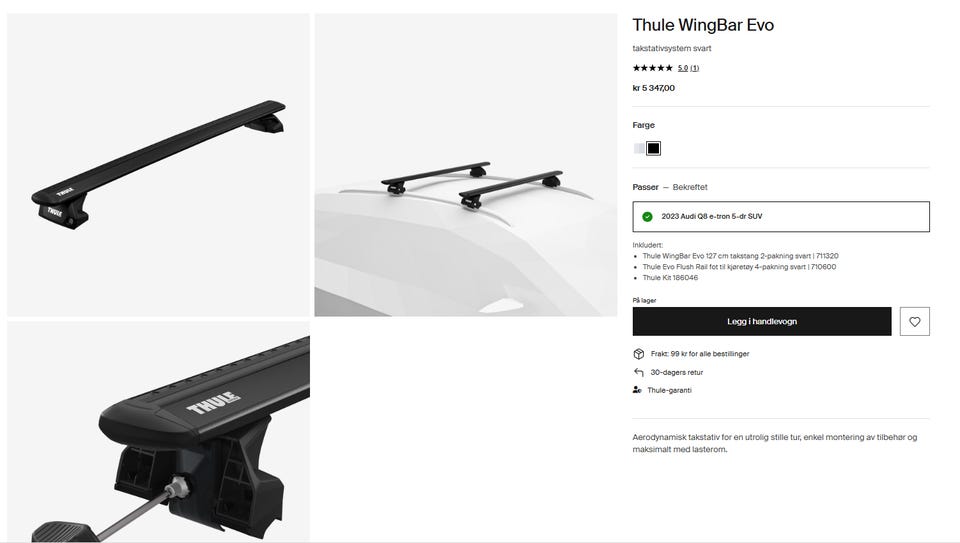Open the close-up foot mount image
960x543 pixels.
click(159, 432)
